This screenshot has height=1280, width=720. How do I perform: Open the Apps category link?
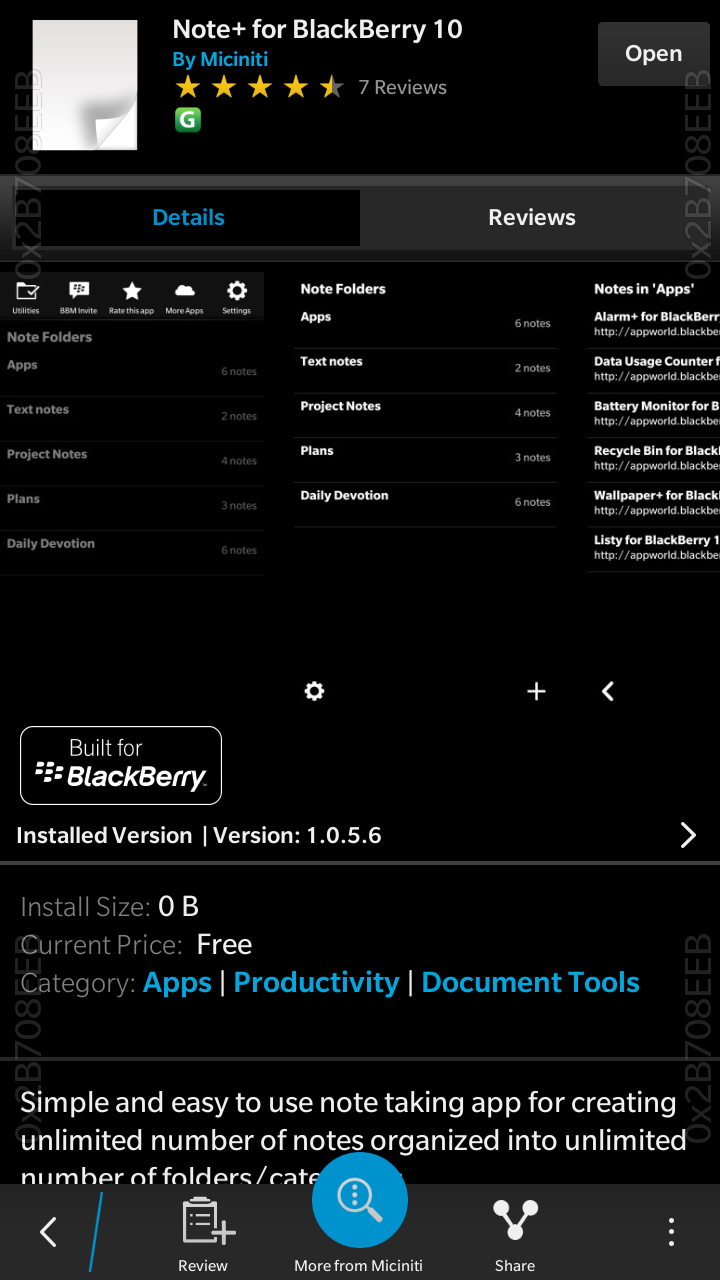point(177,983)
